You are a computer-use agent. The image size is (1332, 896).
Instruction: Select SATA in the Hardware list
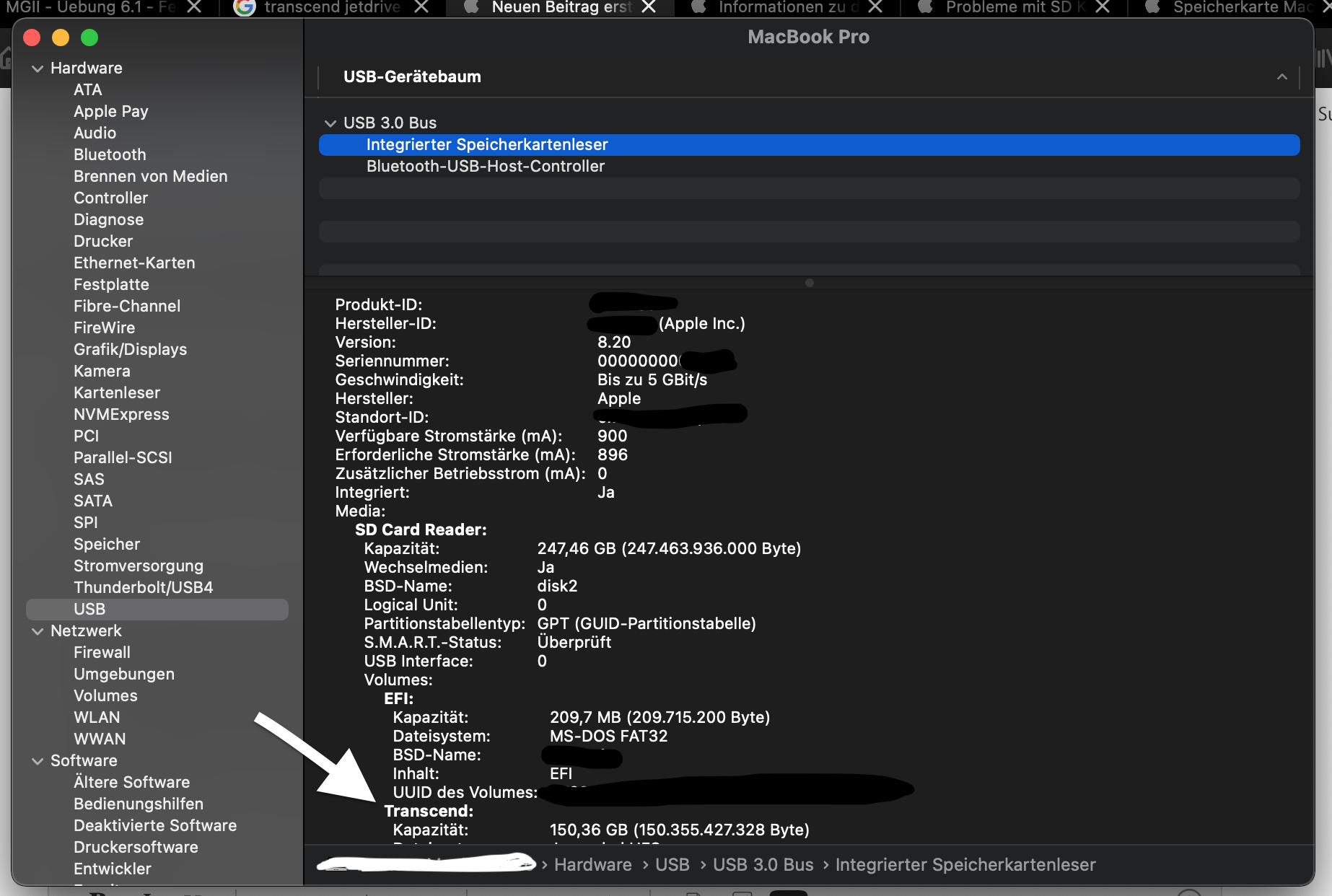click(93, 501)
